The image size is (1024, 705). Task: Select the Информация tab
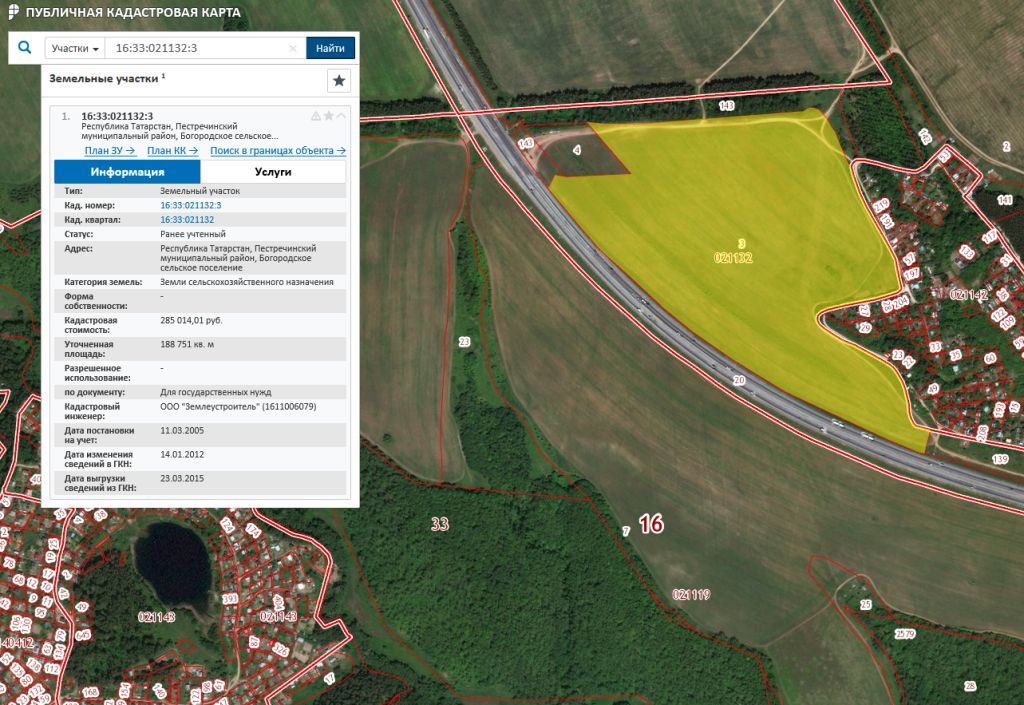(127, 172)
